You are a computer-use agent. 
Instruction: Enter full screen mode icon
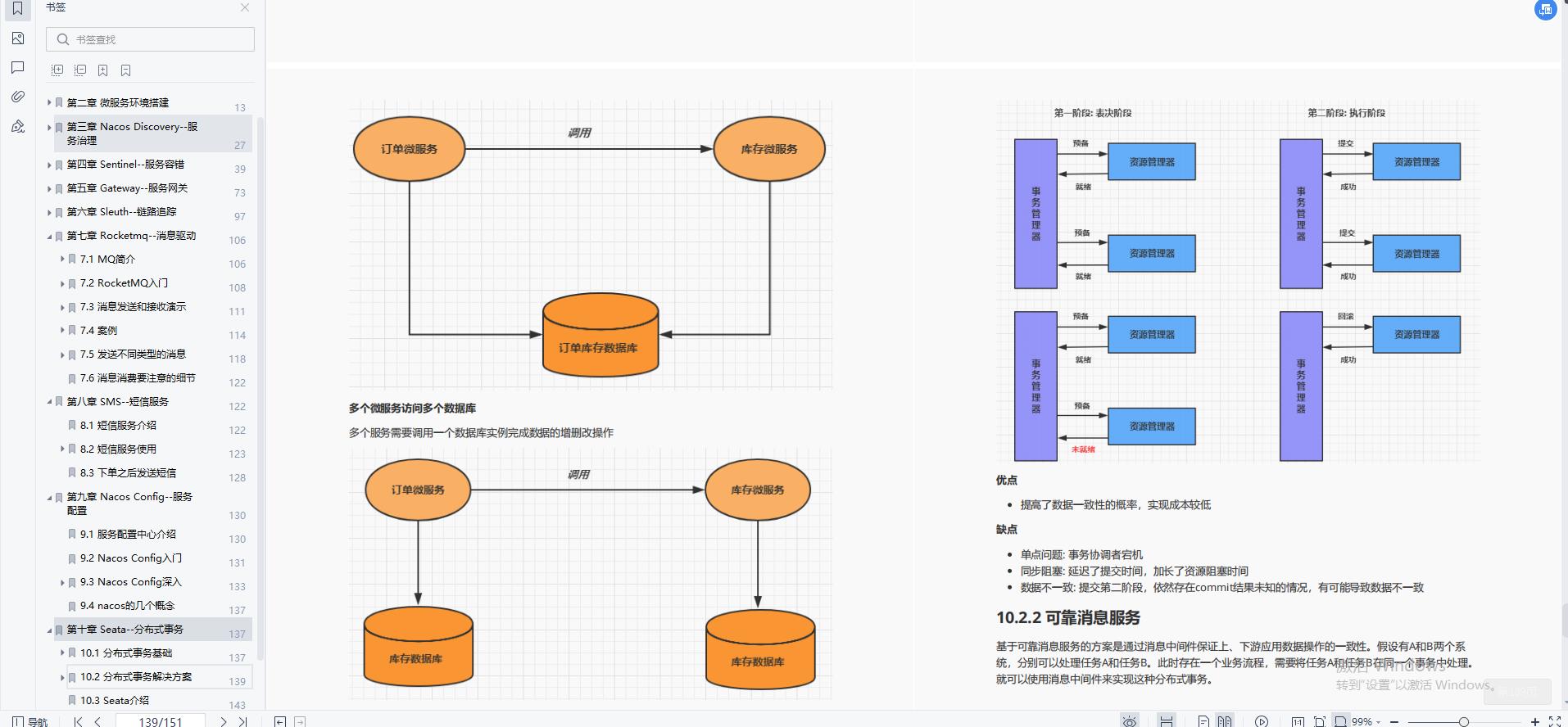pyautogui.click(x=1554, y=721)
